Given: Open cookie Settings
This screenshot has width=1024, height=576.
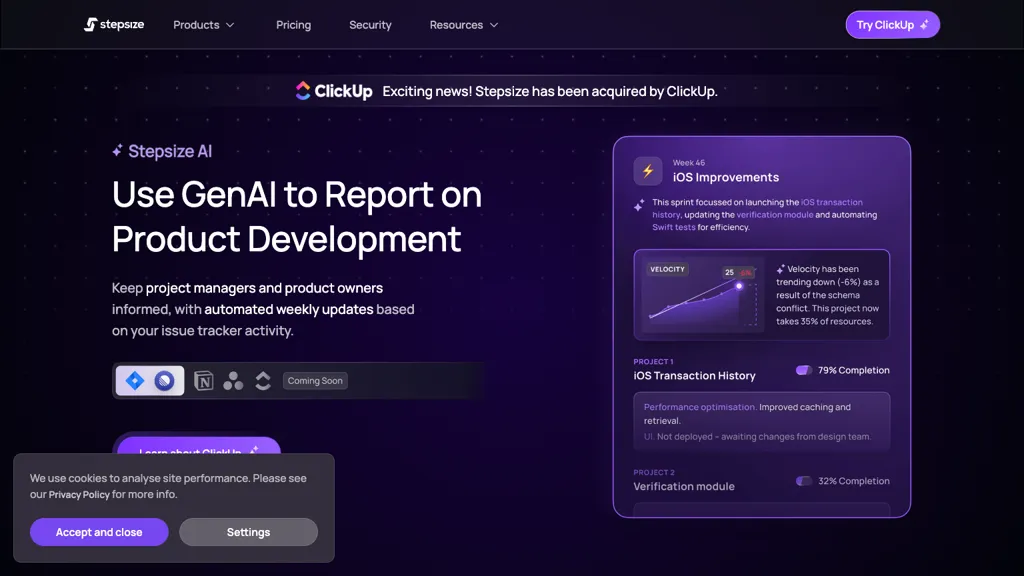Looking at the screenshot, I should tap(248, 532).
